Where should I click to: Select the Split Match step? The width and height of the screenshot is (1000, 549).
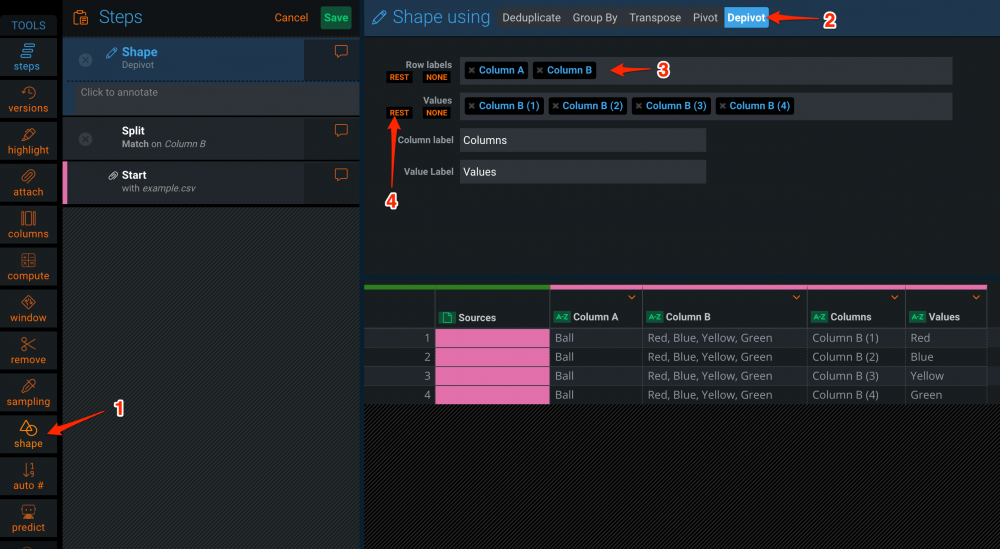[x=184, y=138]
